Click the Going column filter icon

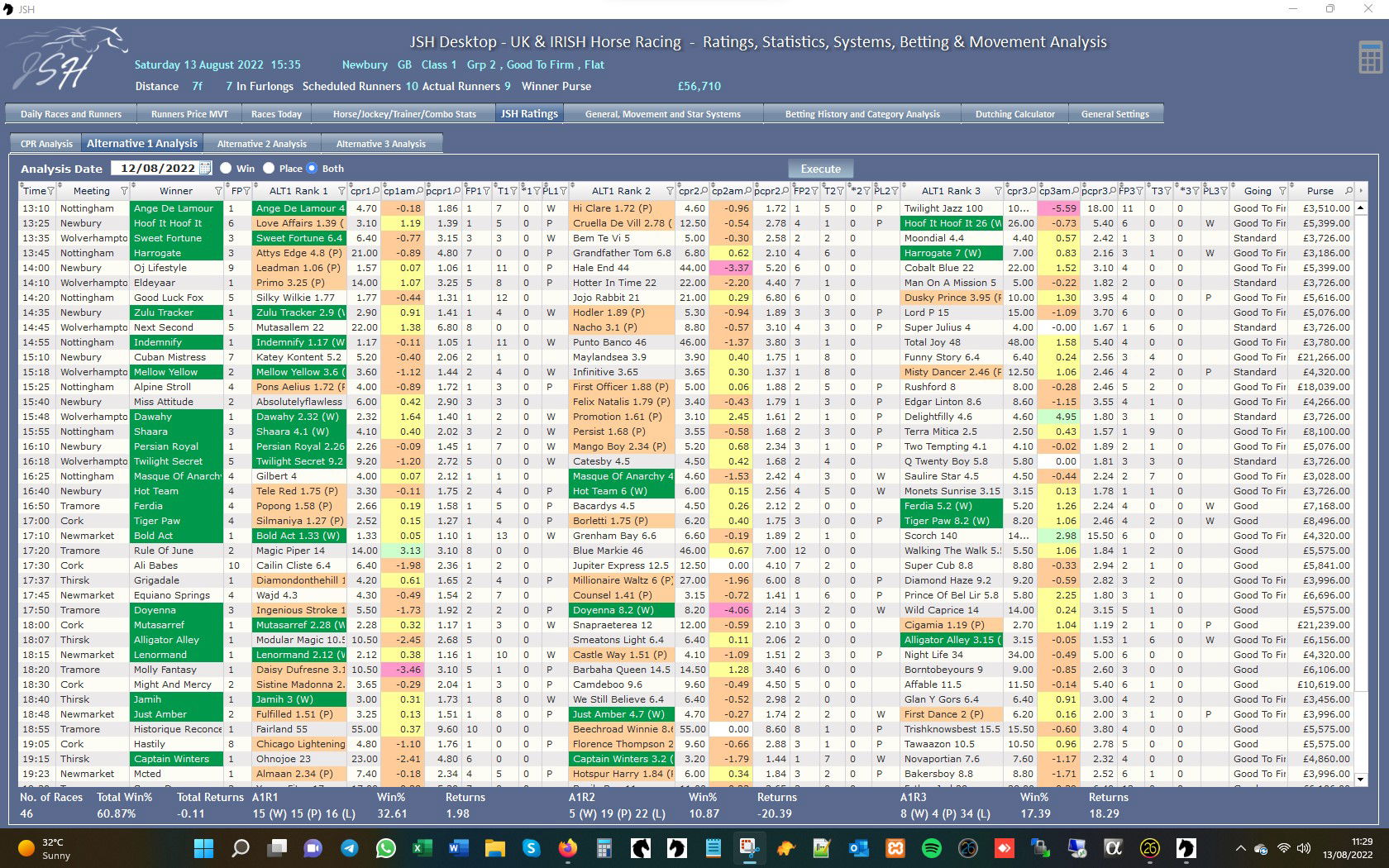(x=1282, y=191)
